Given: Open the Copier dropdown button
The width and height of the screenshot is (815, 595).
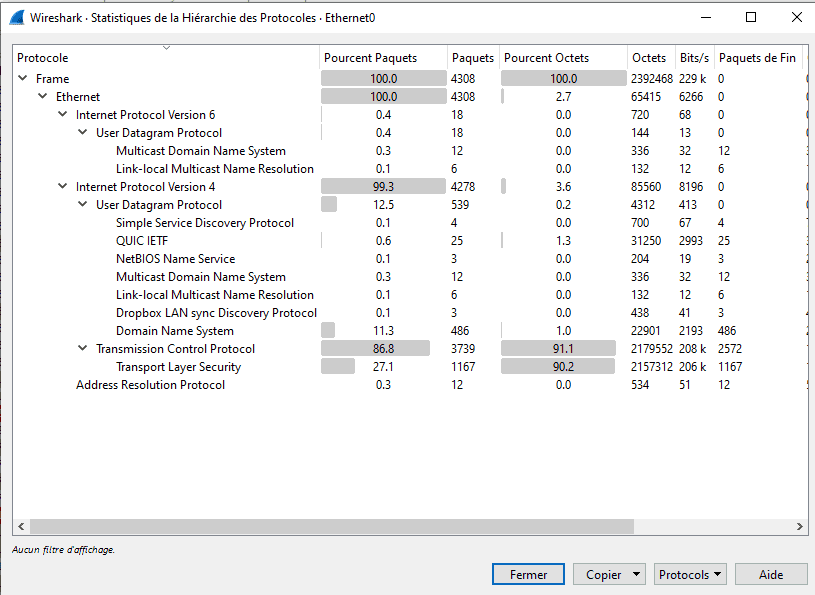Looking at the screenshot, I should click(x=609, y=574).
